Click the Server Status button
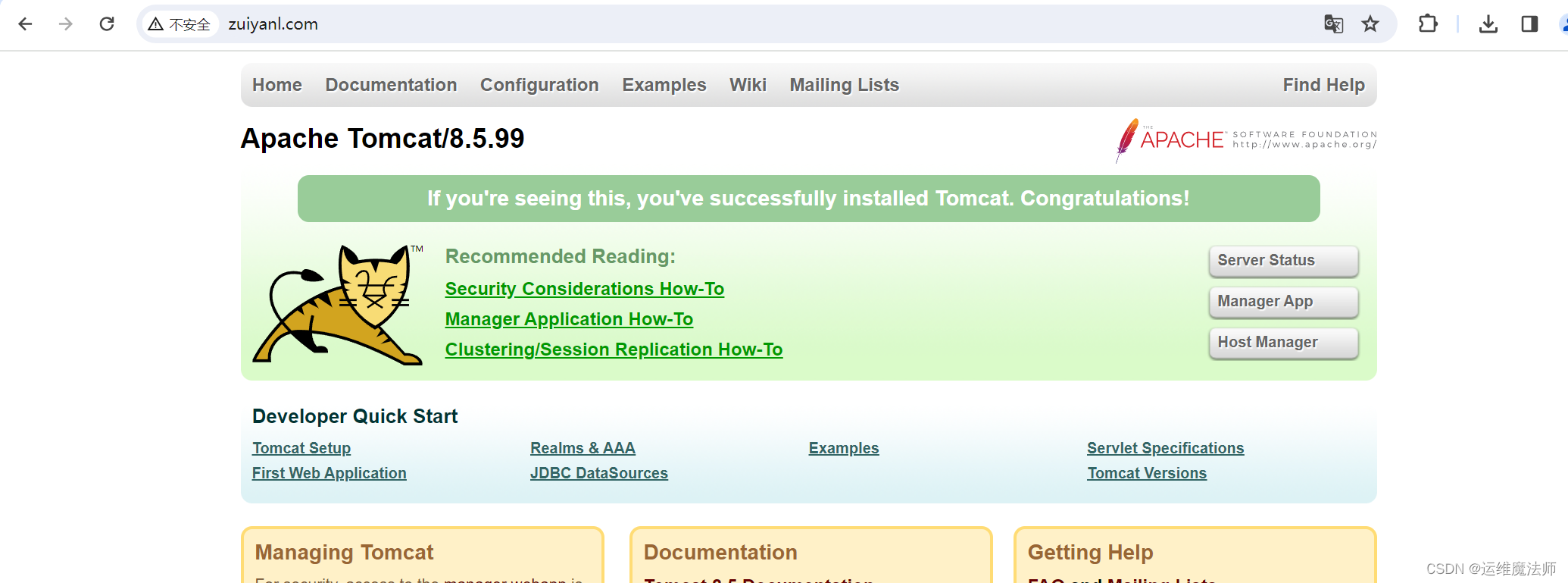This screenshot has height=583, width=1568. click(1284, 261)
